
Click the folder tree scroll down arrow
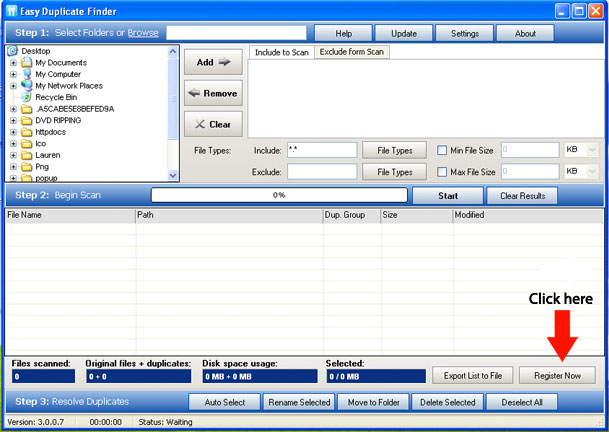click(x=173, y=176)
